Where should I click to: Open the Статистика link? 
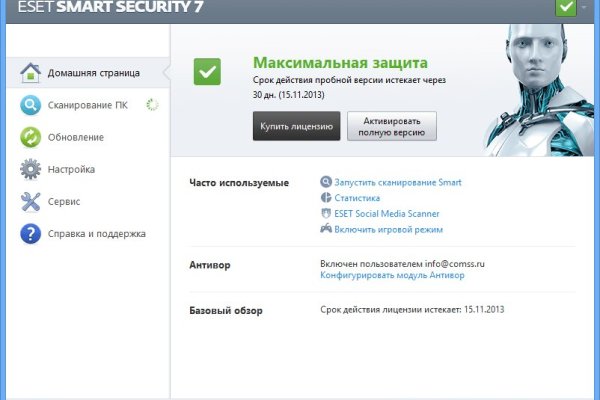357,198
